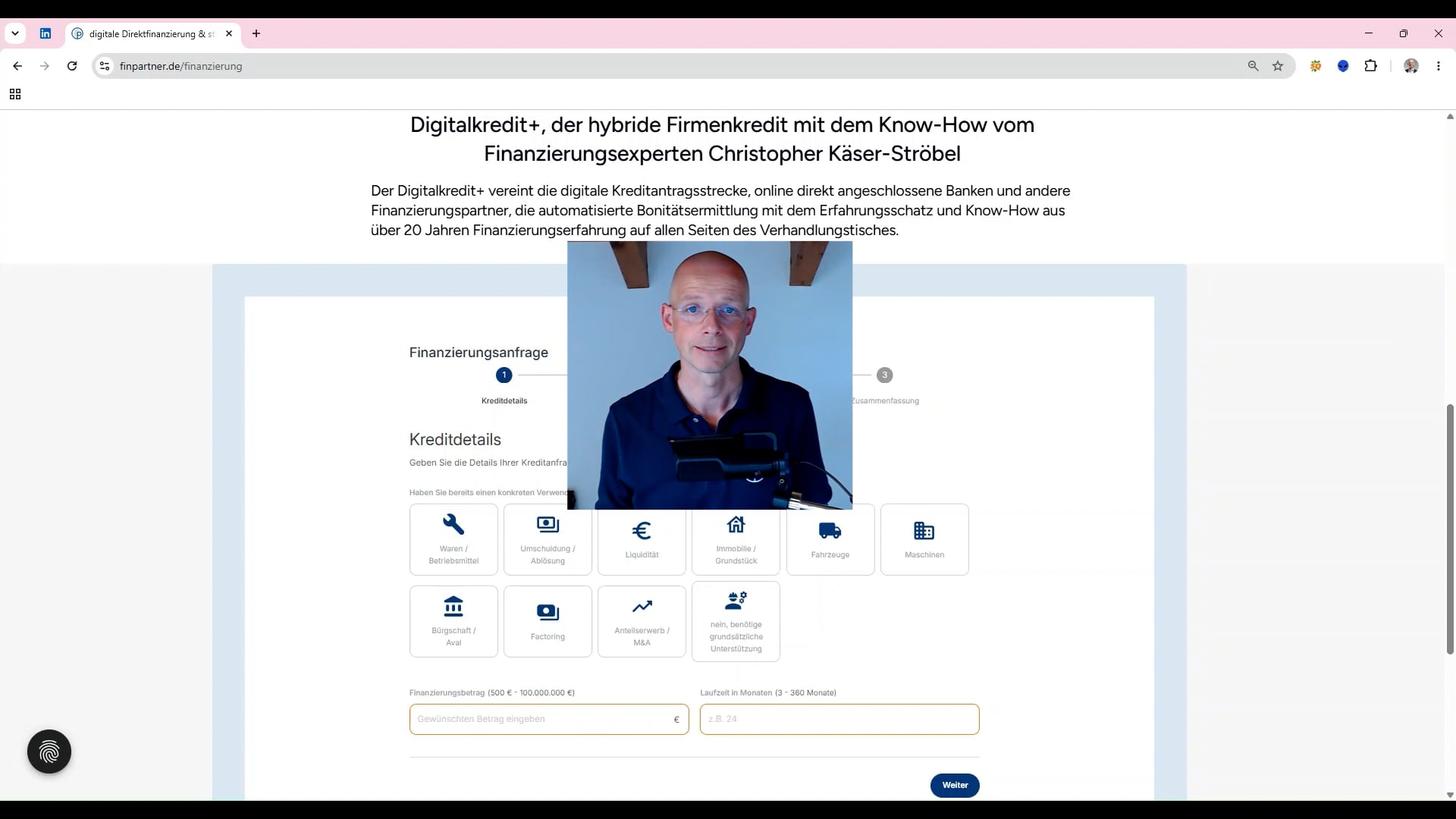Focus the Laufzeit in Monaten field
Viewport: 1456px width, 819px height.
coord(839,719)
